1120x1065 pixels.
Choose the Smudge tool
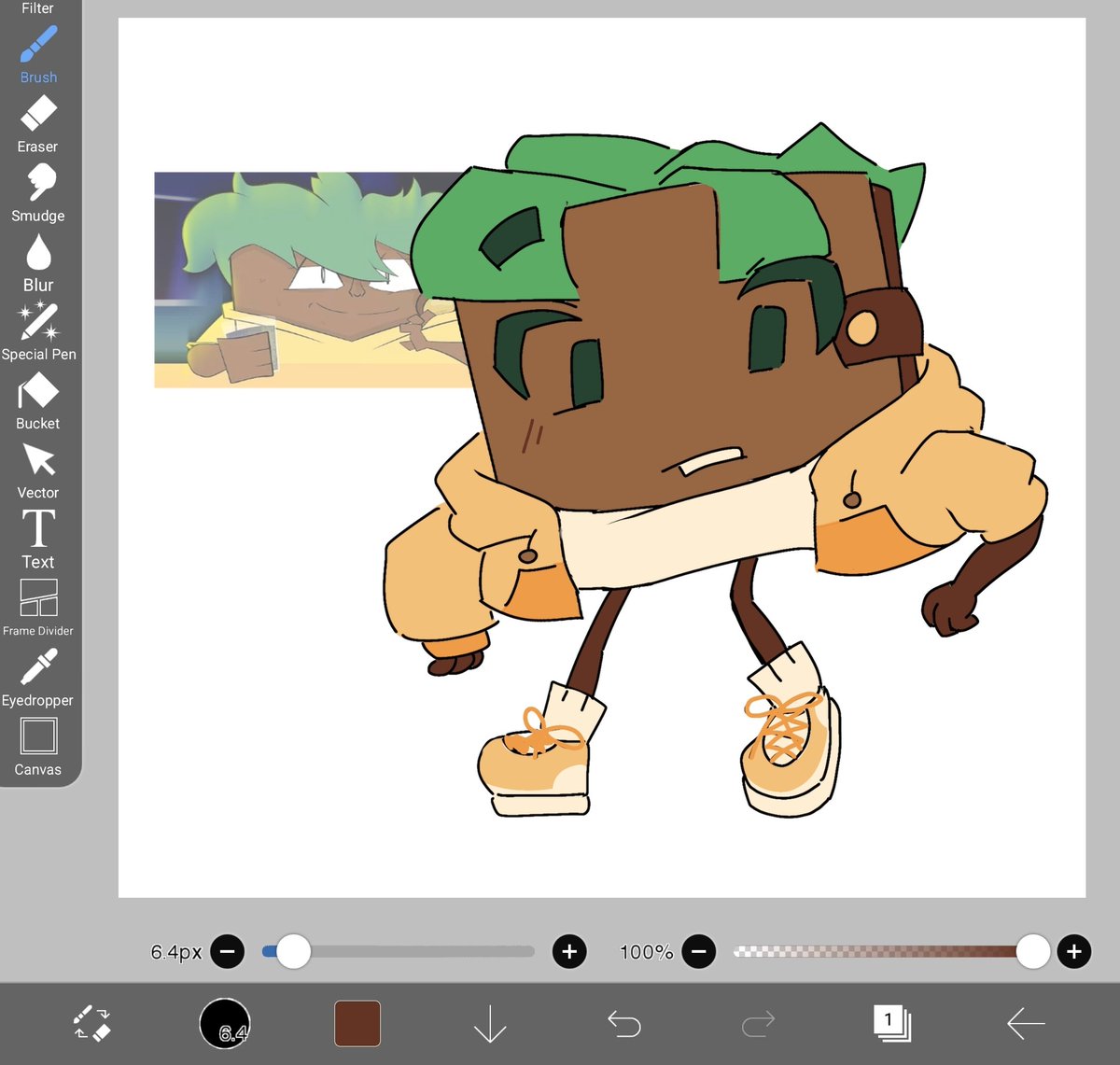[x=38, y=193]
